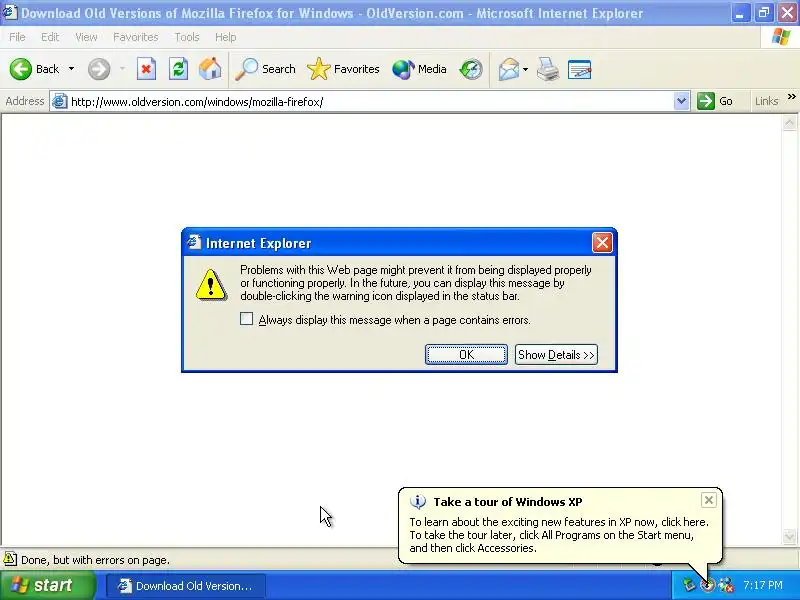Click the IE icon in the title bar
Screen dimensions: 800x600
(x=10, y=12)
